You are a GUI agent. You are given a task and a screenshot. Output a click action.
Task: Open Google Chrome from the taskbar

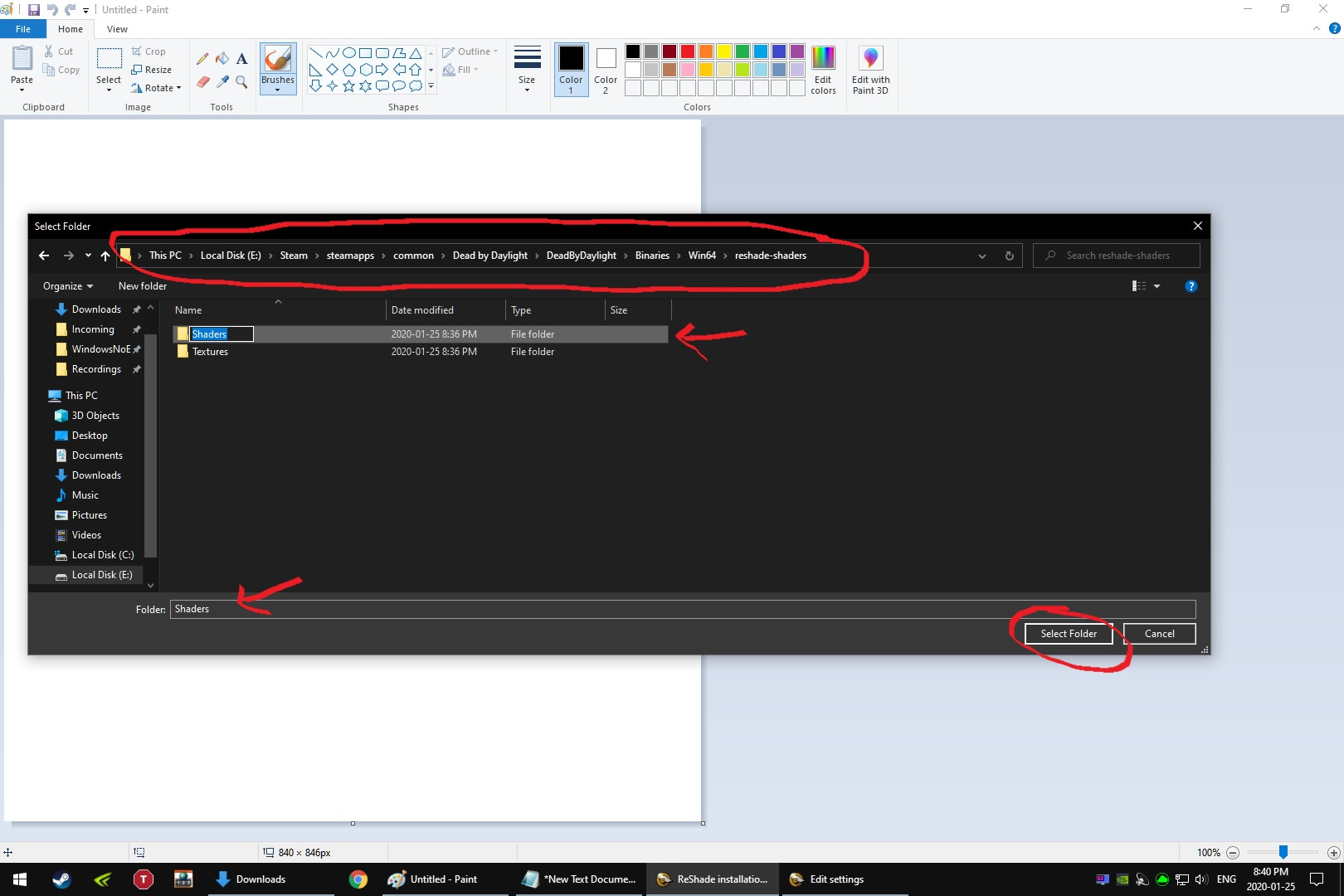pos(358,879)
